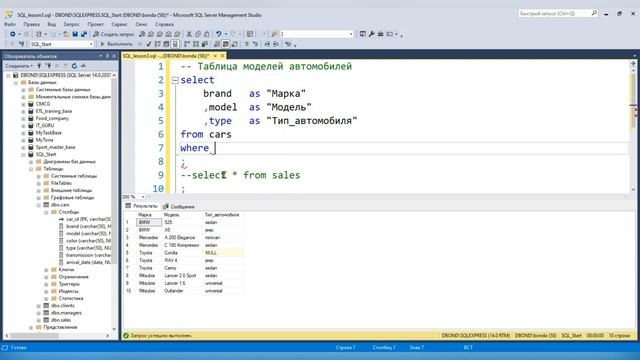Select the dbo.managers table in tree
The image size is (640, 360).
pyautogui.click(x=66, y=313)
